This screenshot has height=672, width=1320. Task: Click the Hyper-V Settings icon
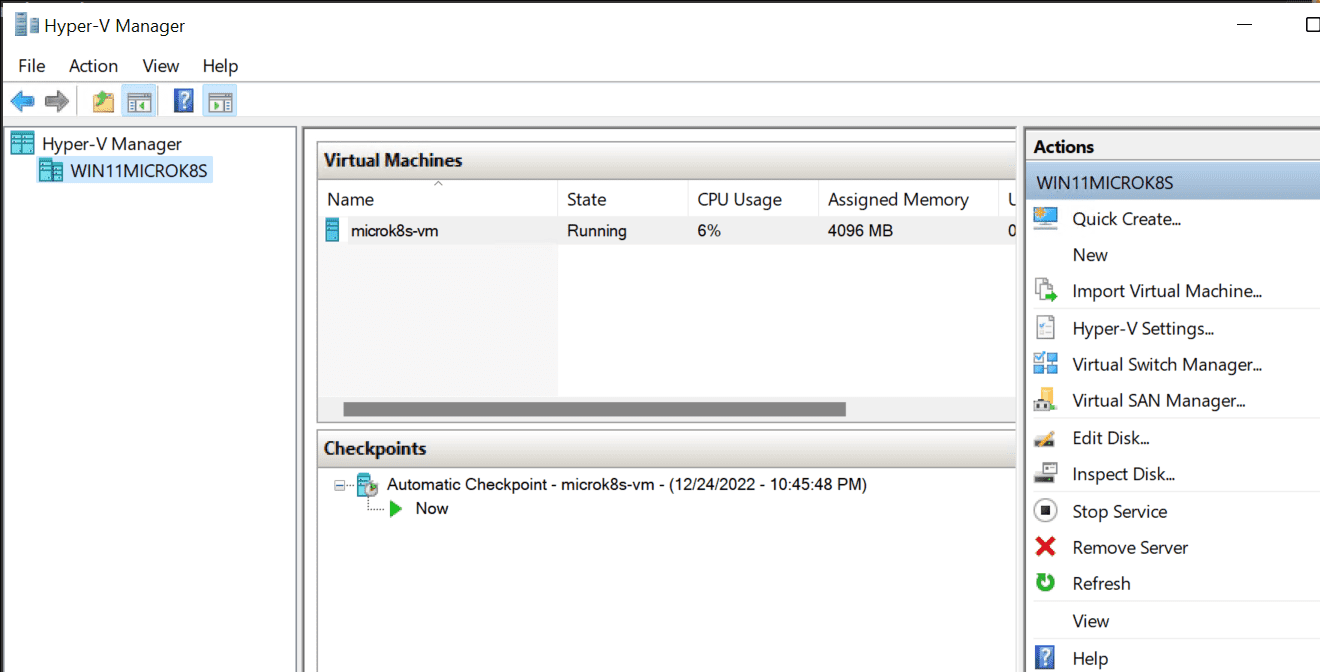[x=1046, y=328]
